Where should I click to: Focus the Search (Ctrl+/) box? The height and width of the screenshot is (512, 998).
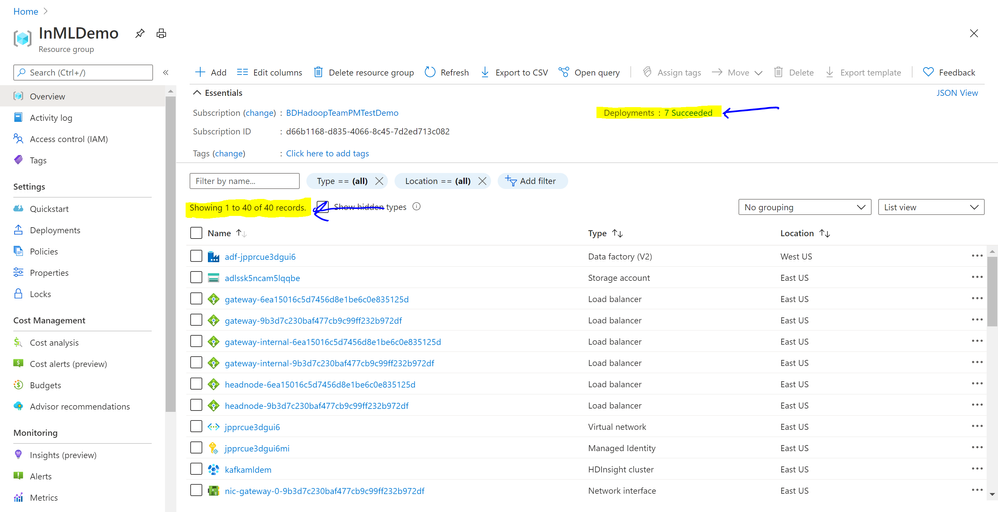click(x=83, y=73)
